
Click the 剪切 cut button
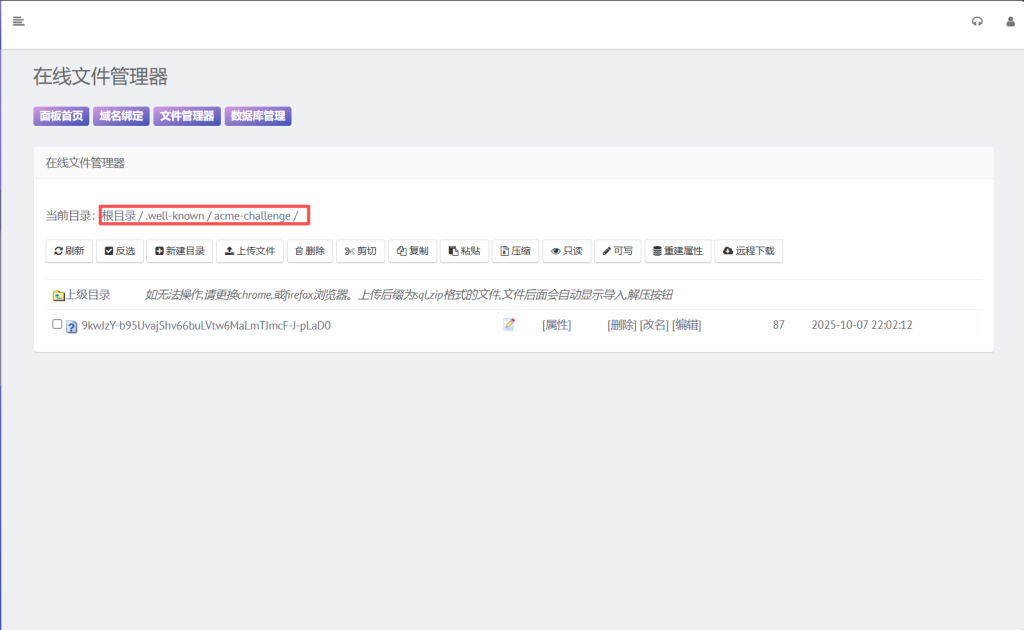pos(360,251)
